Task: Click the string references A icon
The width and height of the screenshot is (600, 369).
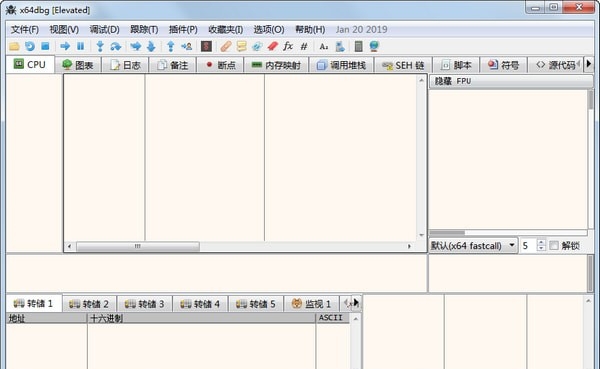Action: (324, 47)
